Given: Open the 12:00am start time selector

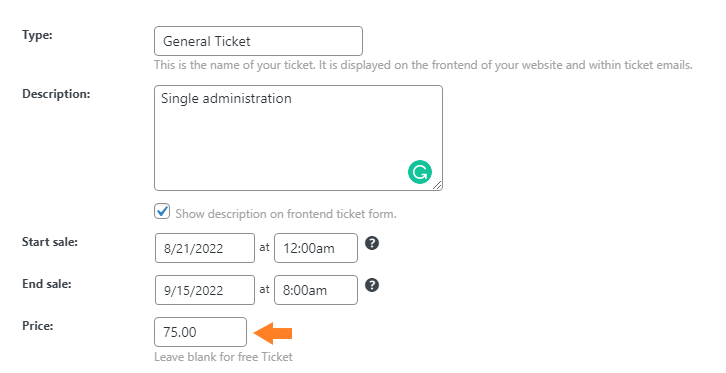Looking at the screenshot, I should point(316,248).
